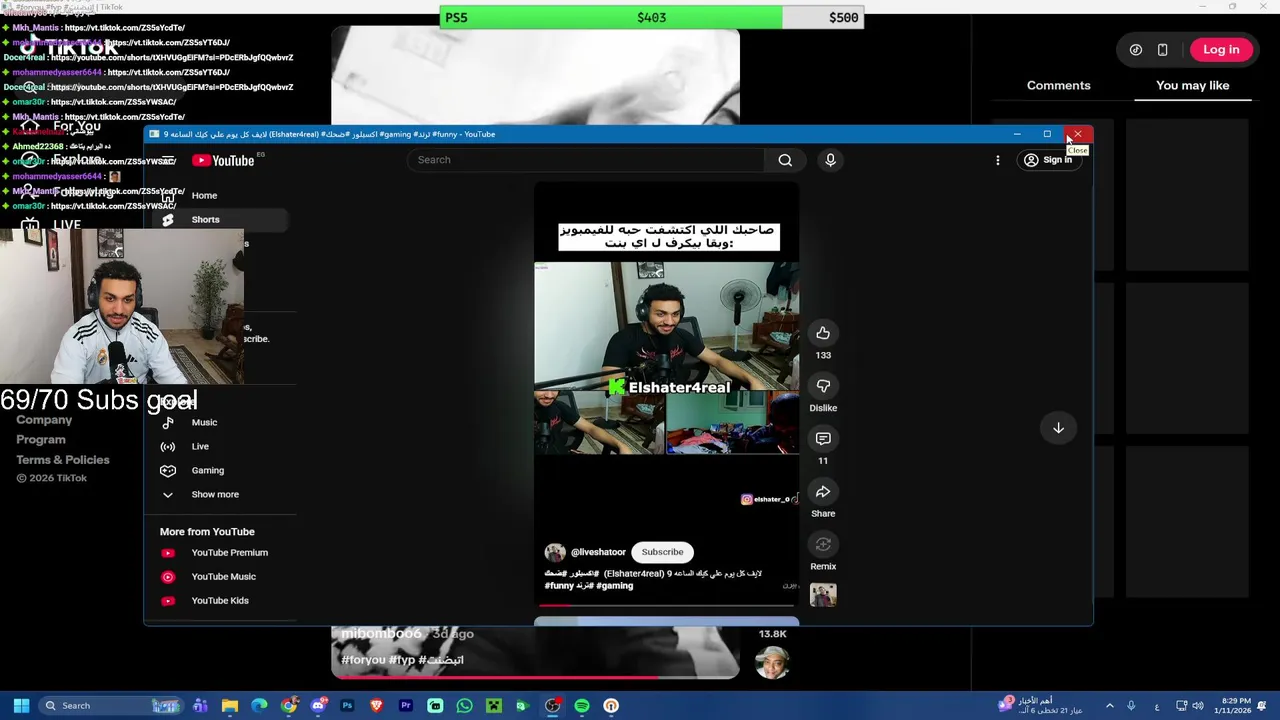This screenshot has width=1280, height=720.
Task: Open Microsoft Teams from taskbar
Action: 200,706
